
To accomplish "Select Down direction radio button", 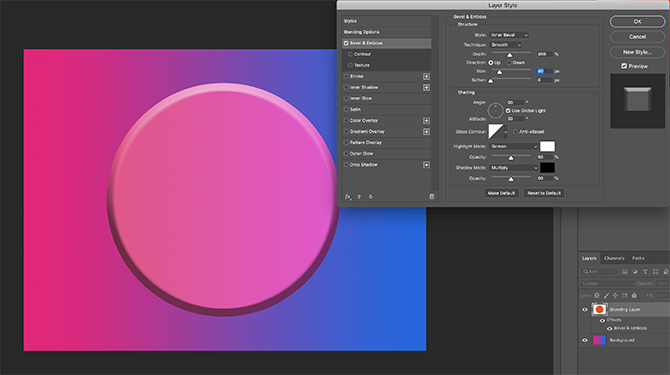I will 509,62.
